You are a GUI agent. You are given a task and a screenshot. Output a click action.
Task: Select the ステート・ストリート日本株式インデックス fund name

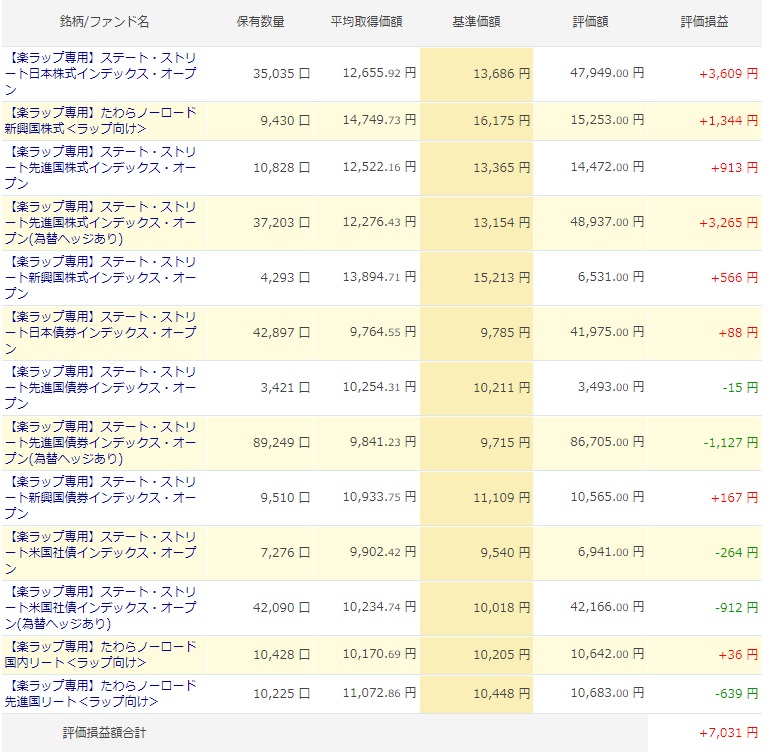[101, 74]
